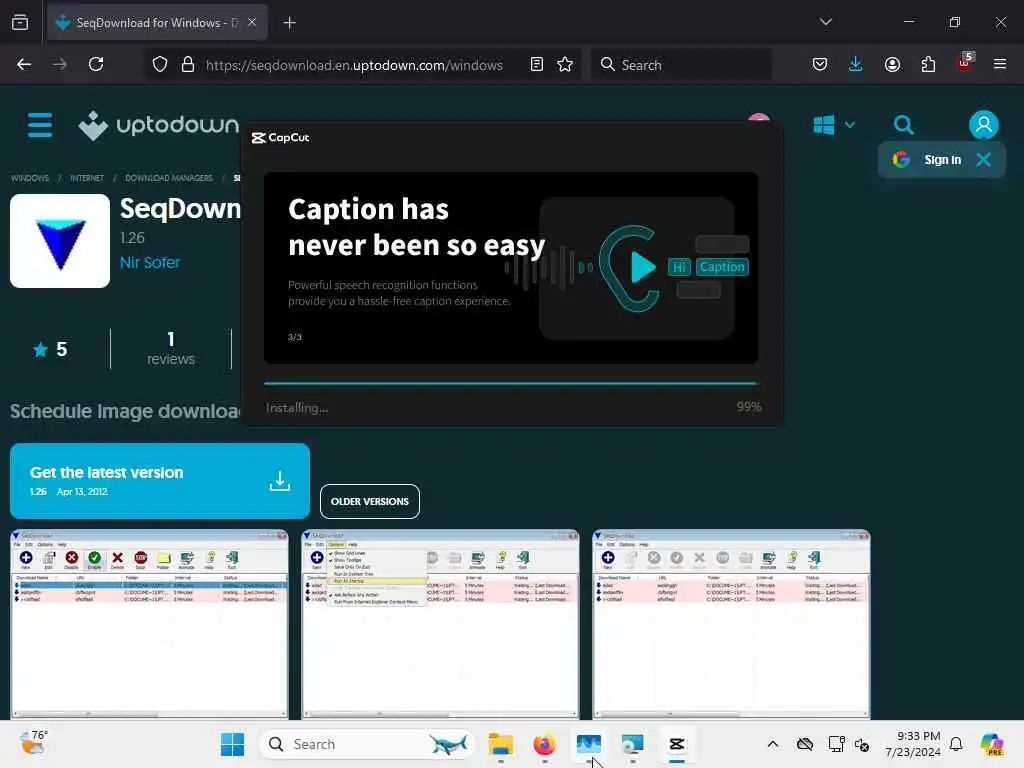Viewport: 1024px width, 768px height.
Task: Open OLDER VERSIONS list
Action: coord(370,502)
